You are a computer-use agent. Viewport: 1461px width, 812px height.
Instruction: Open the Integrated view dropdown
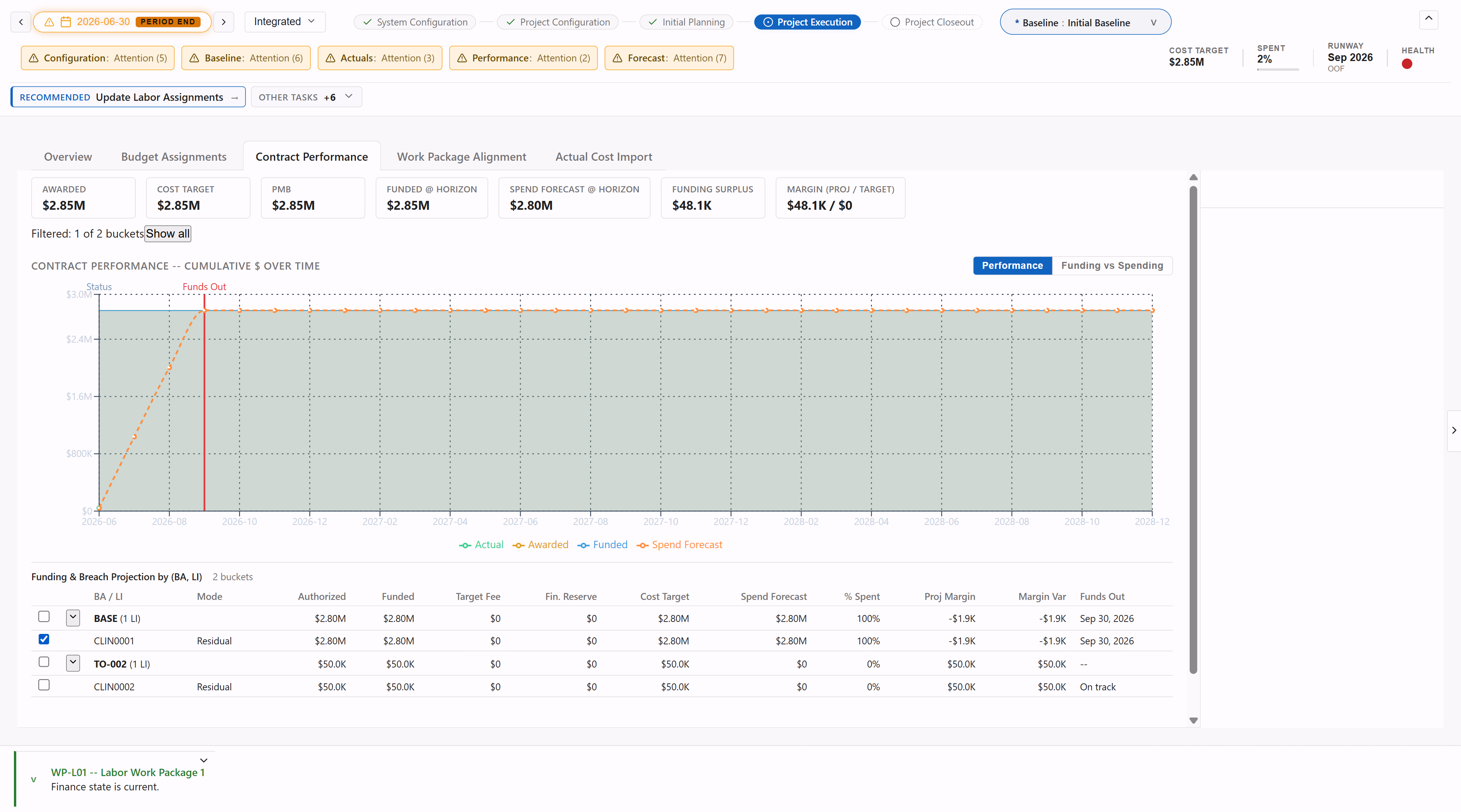285,22
